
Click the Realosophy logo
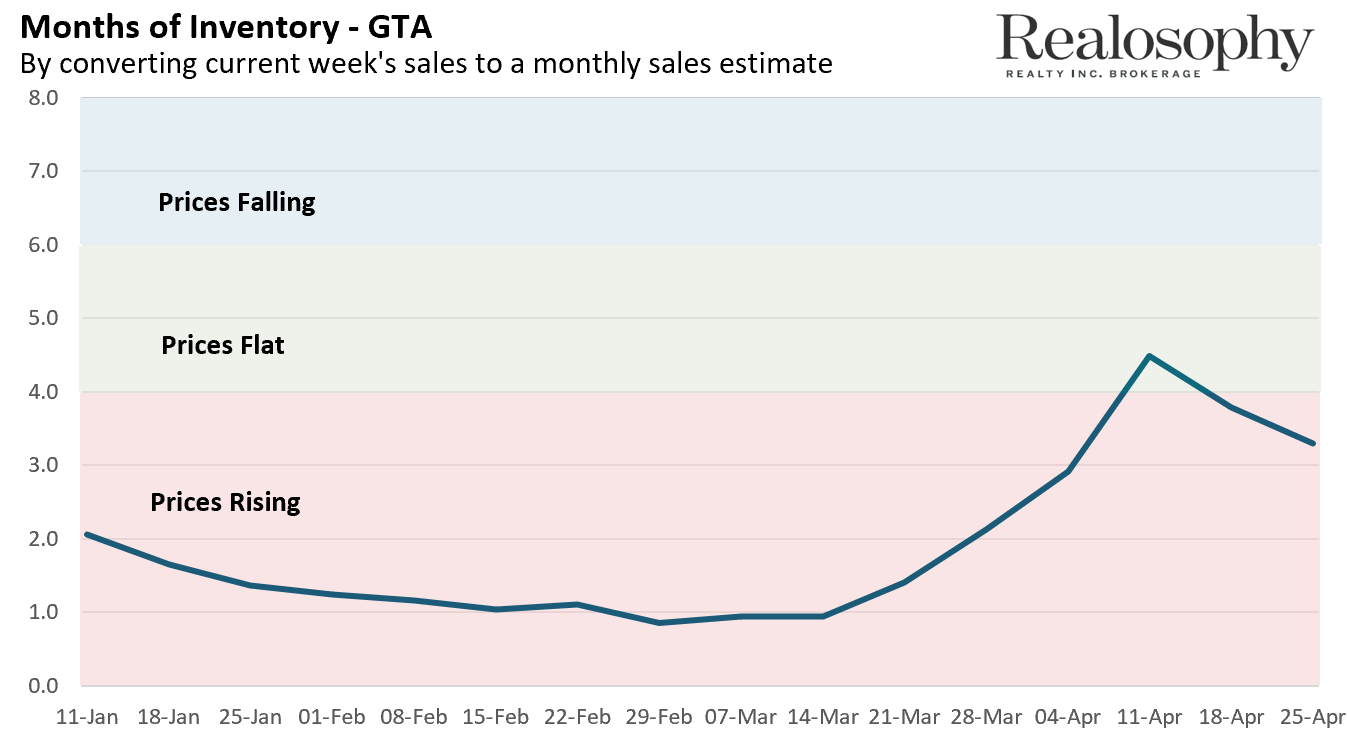[1154, 44]
